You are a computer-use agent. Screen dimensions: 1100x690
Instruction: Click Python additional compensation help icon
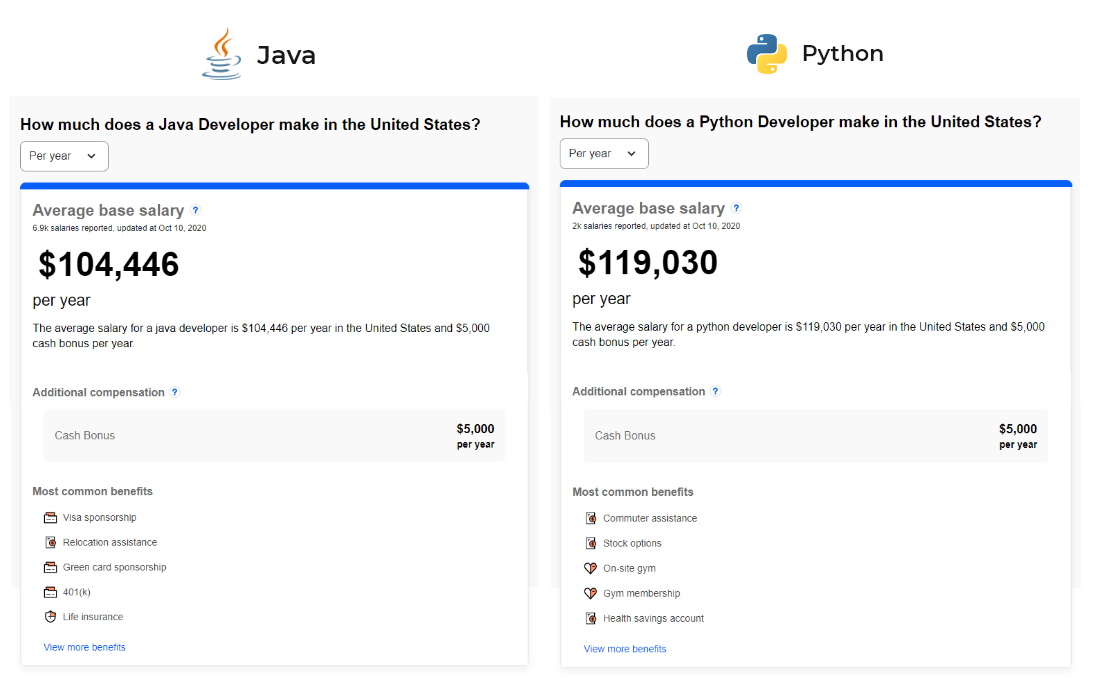(x=715, y=391)
